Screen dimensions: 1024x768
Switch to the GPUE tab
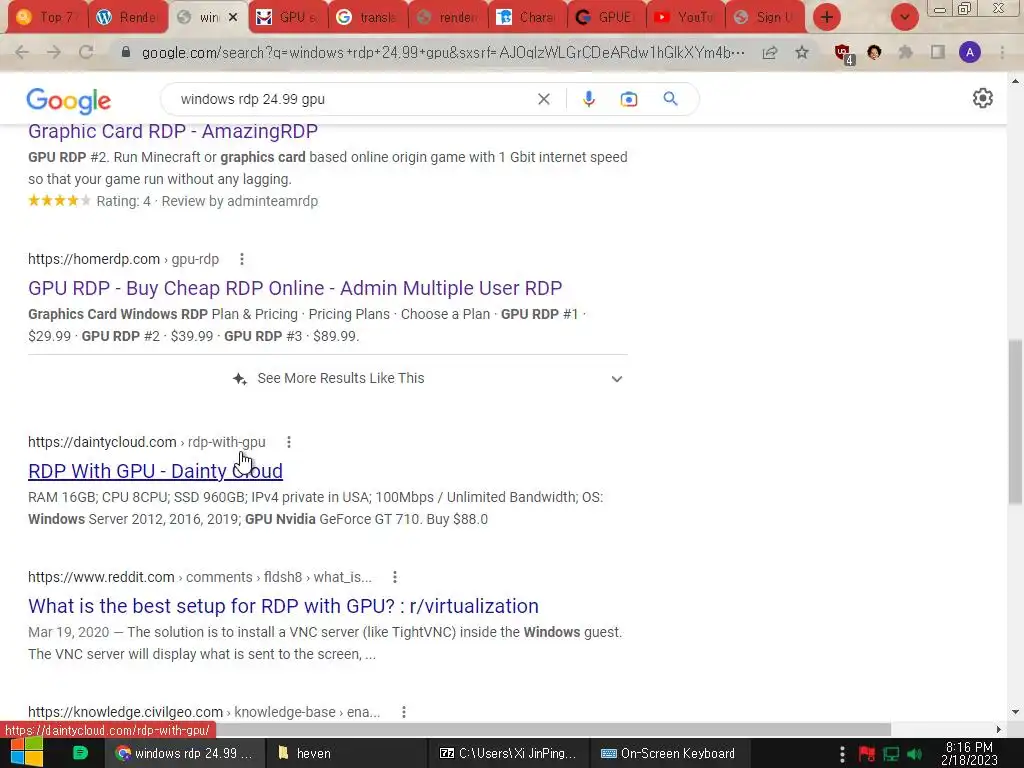coord(607,18)
